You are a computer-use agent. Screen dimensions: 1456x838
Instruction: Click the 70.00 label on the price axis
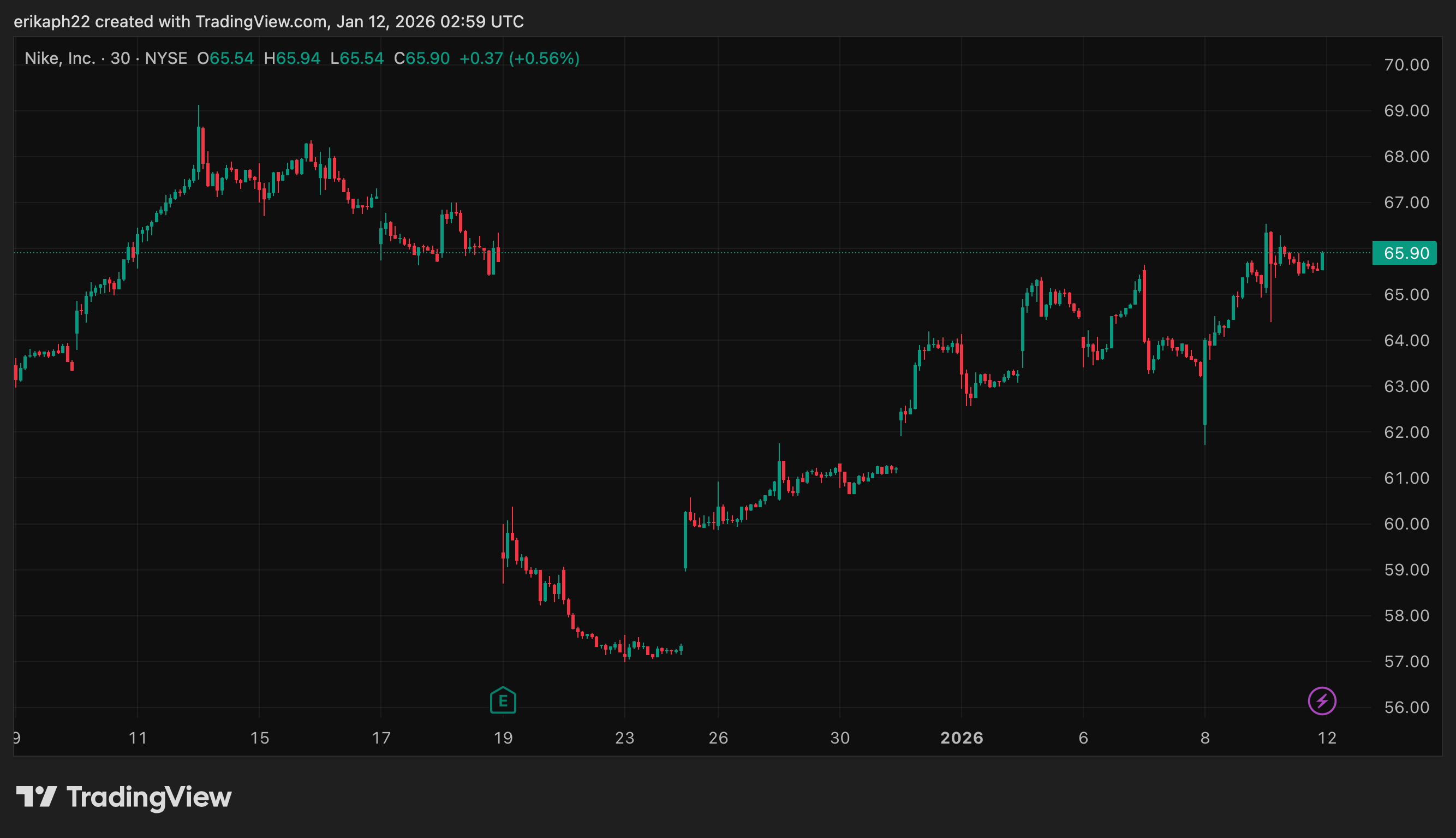(1406, 65)
